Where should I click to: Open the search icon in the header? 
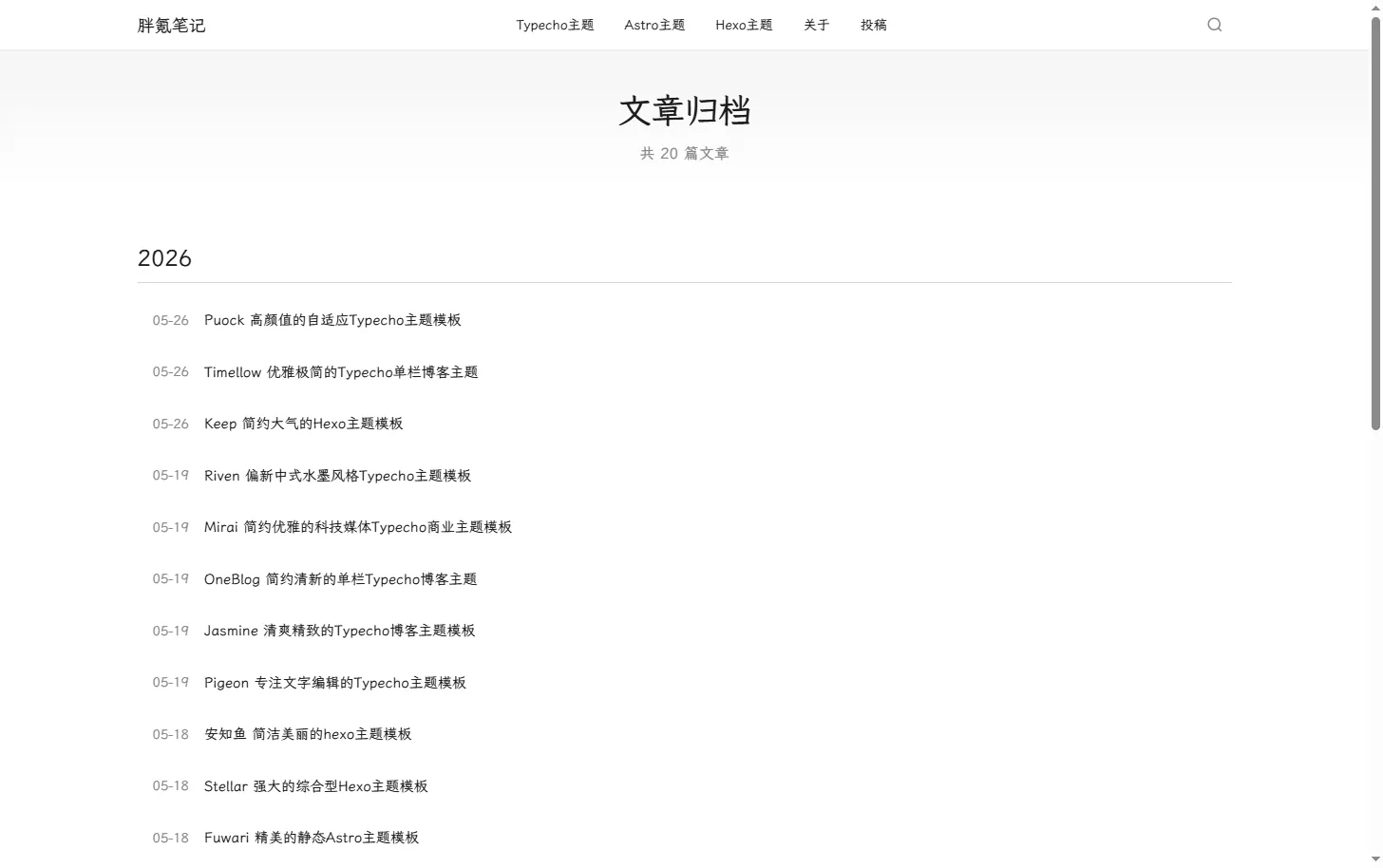click(1214, 25)
